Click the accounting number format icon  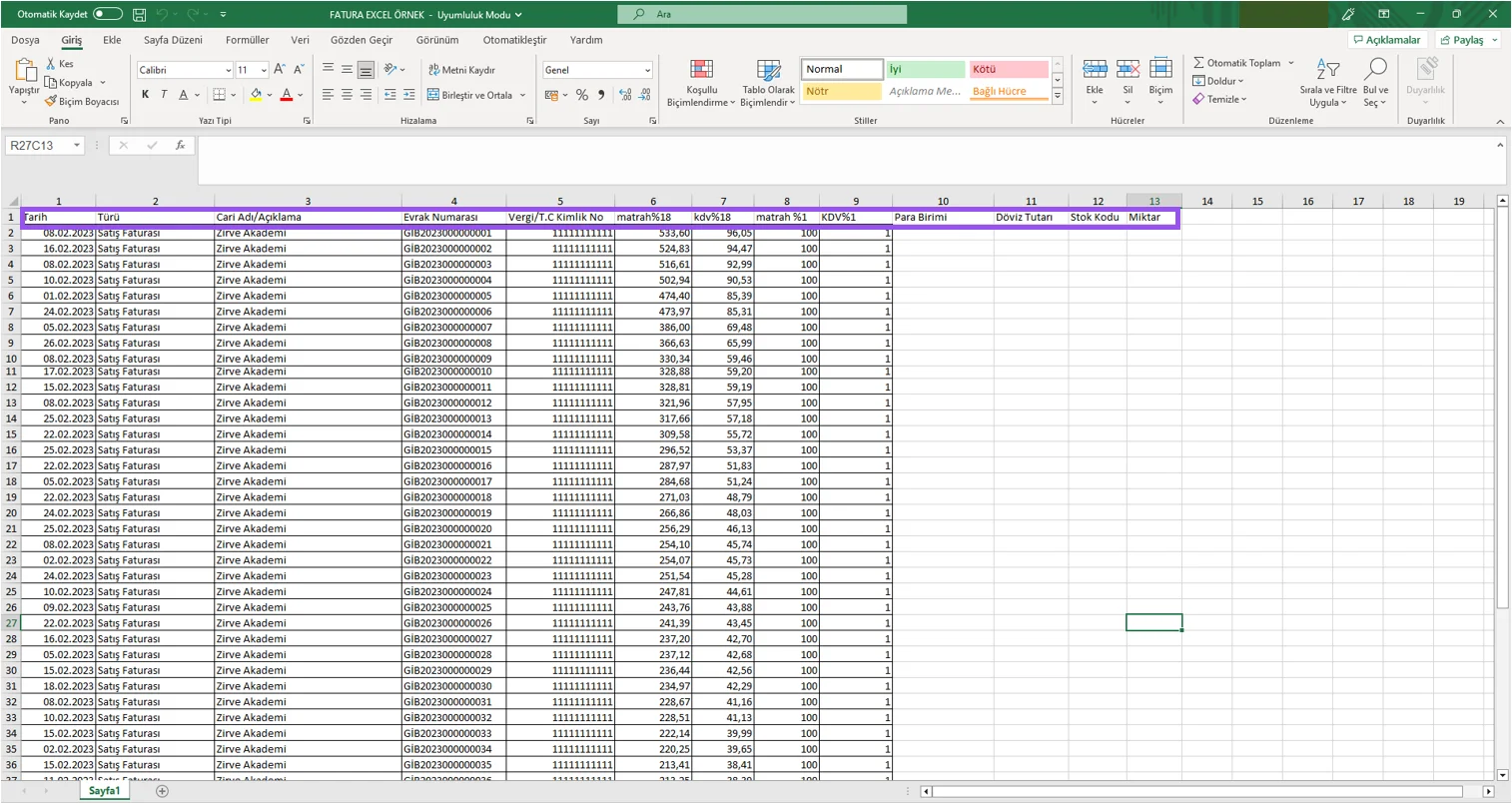point(551,95)
